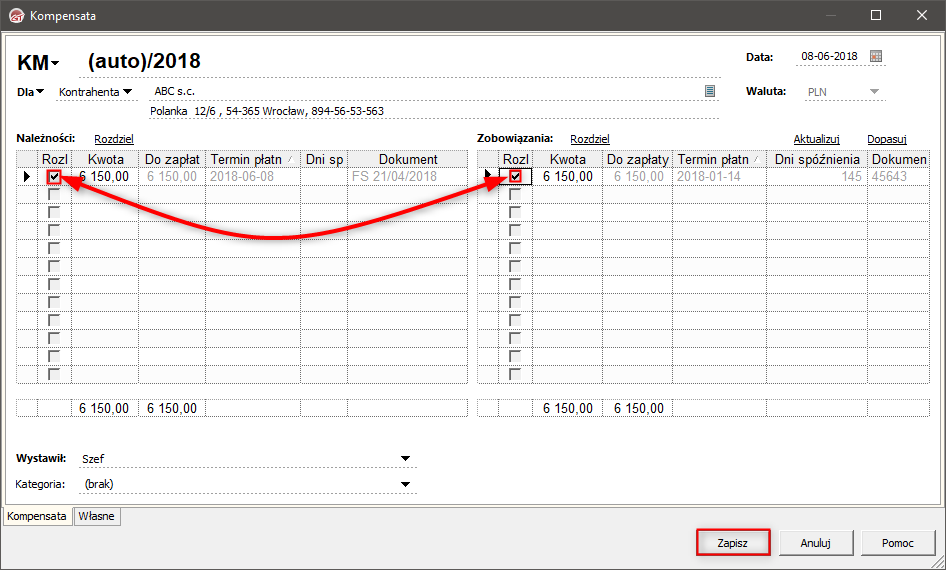Select liability days late cell 145
Image resolution: width=946 pixels, height=570 pixels.
tap(817, 177)
